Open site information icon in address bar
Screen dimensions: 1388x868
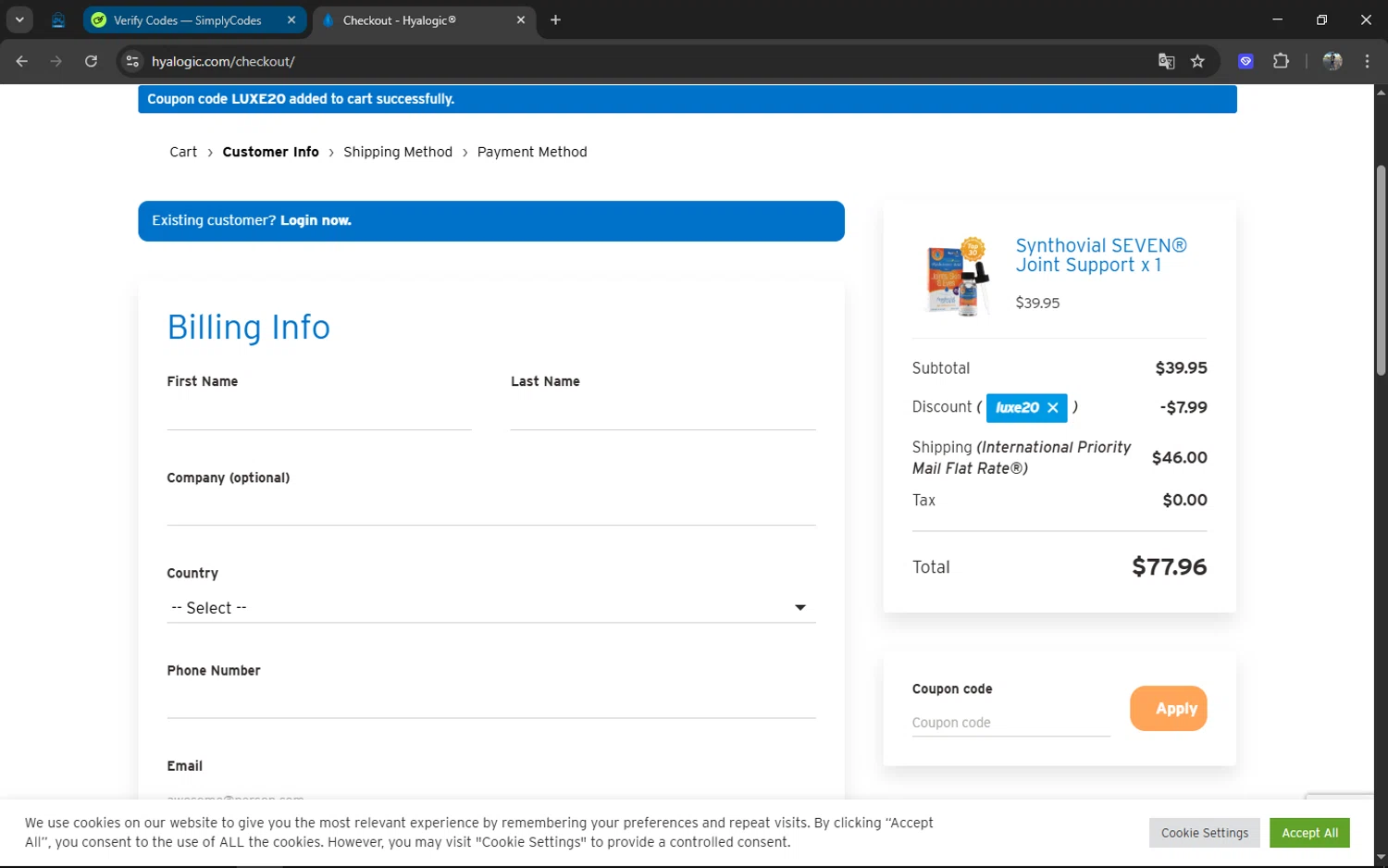click(132, 61)
